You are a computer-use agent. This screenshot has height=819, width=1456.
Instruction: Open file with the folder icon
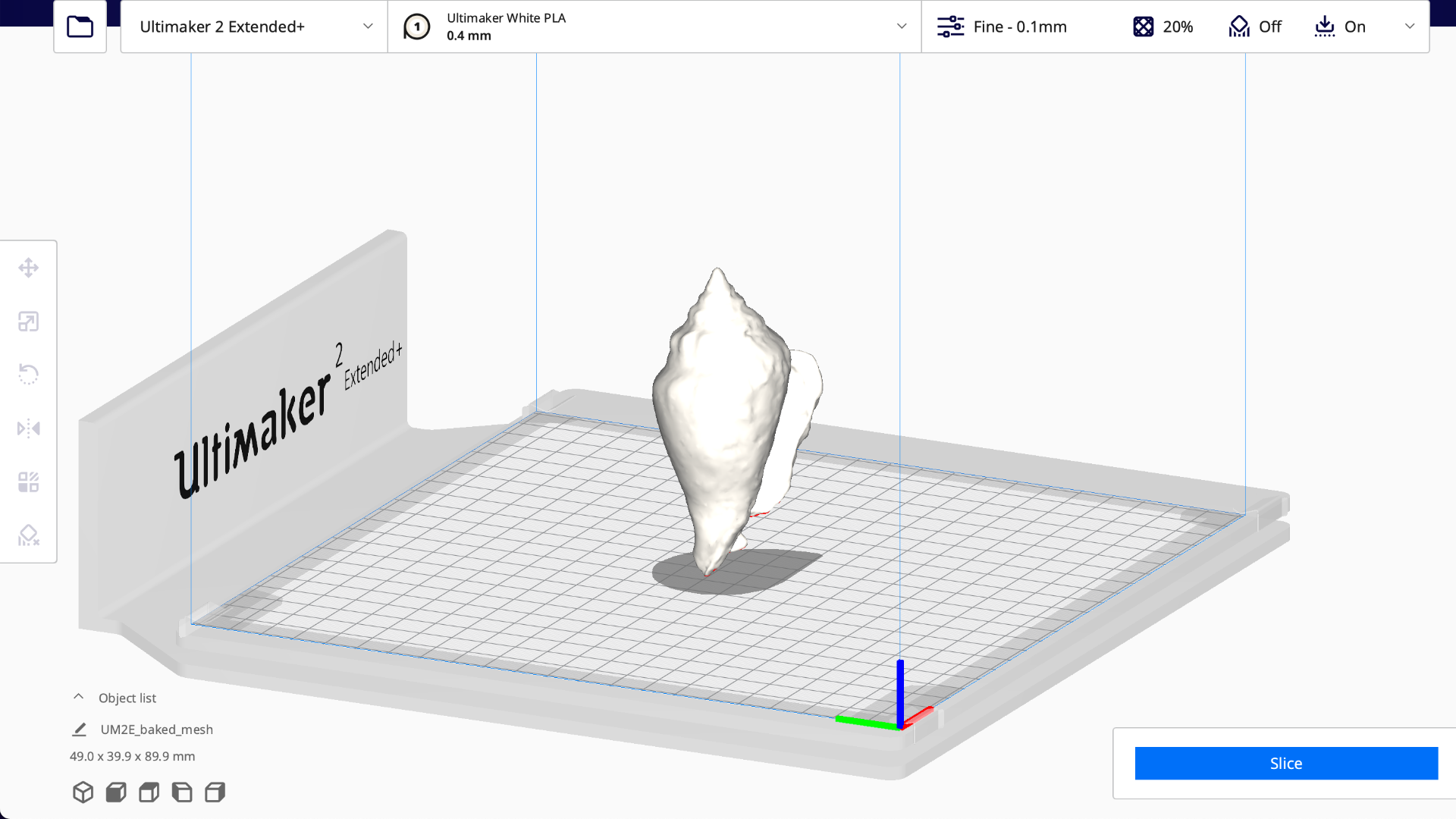[80, 27]
